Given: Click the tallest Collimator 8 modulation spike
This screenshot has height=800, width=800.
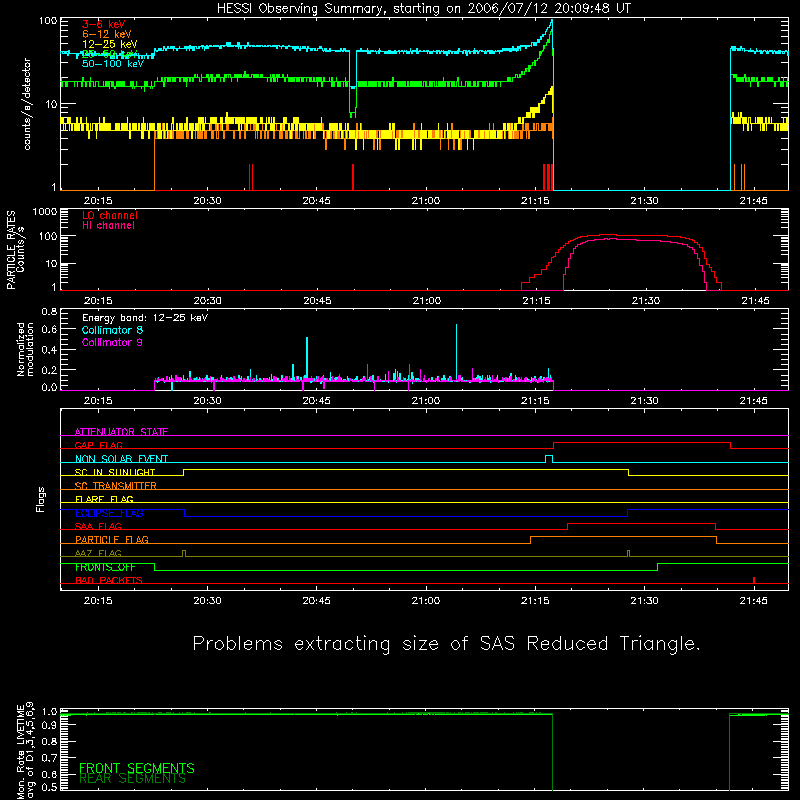Looking at the screenshot, I should [x=456, y=352].
